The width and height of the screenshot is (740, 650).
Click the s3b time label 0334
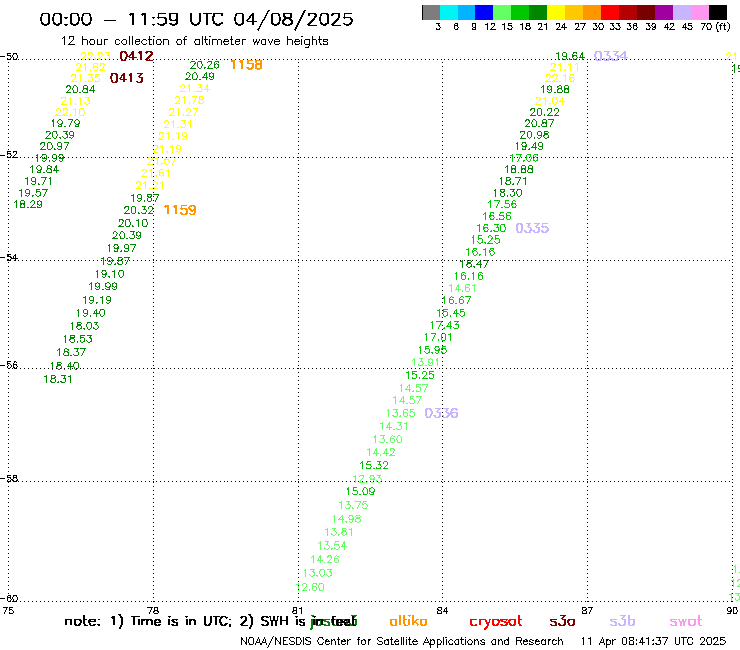click(610, 56)
